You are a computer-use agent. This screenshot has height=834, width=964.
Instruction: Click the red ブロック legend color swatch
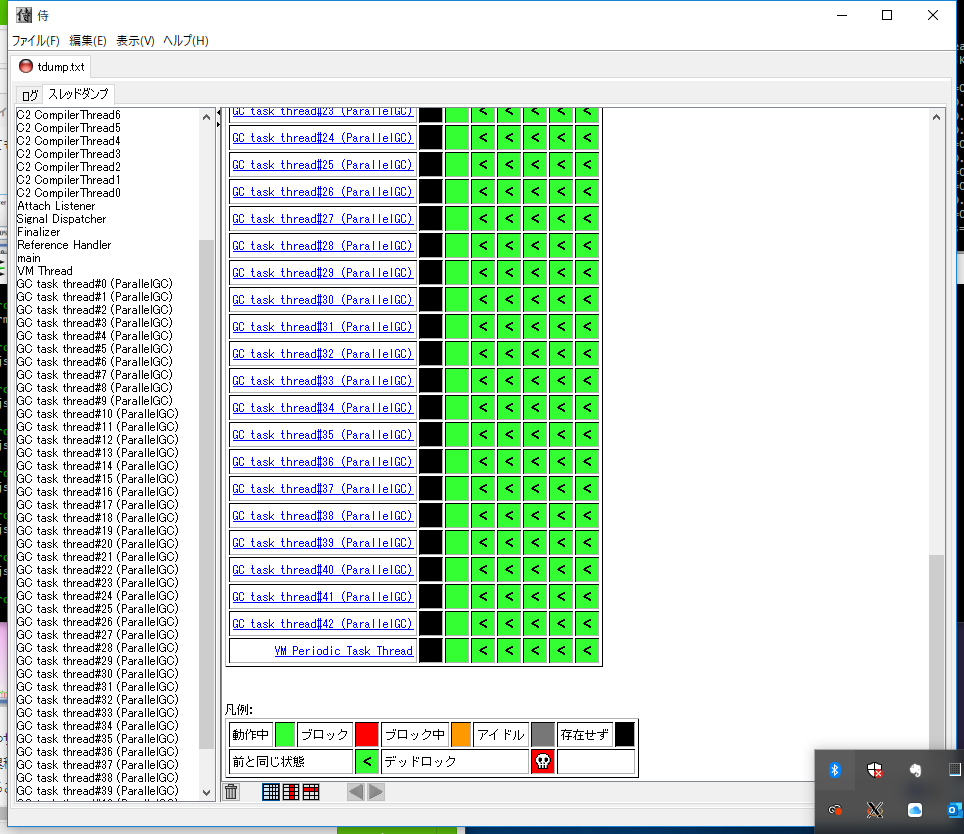[366, 735]
